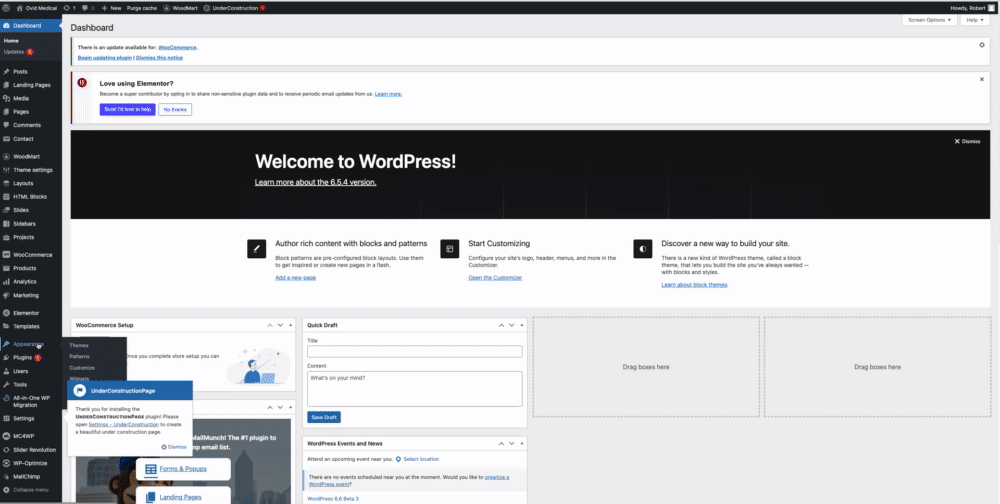Open the comments bubble in admin bar
The height and width of the screenshot is (504, 1000).
[x=89, y=8]
